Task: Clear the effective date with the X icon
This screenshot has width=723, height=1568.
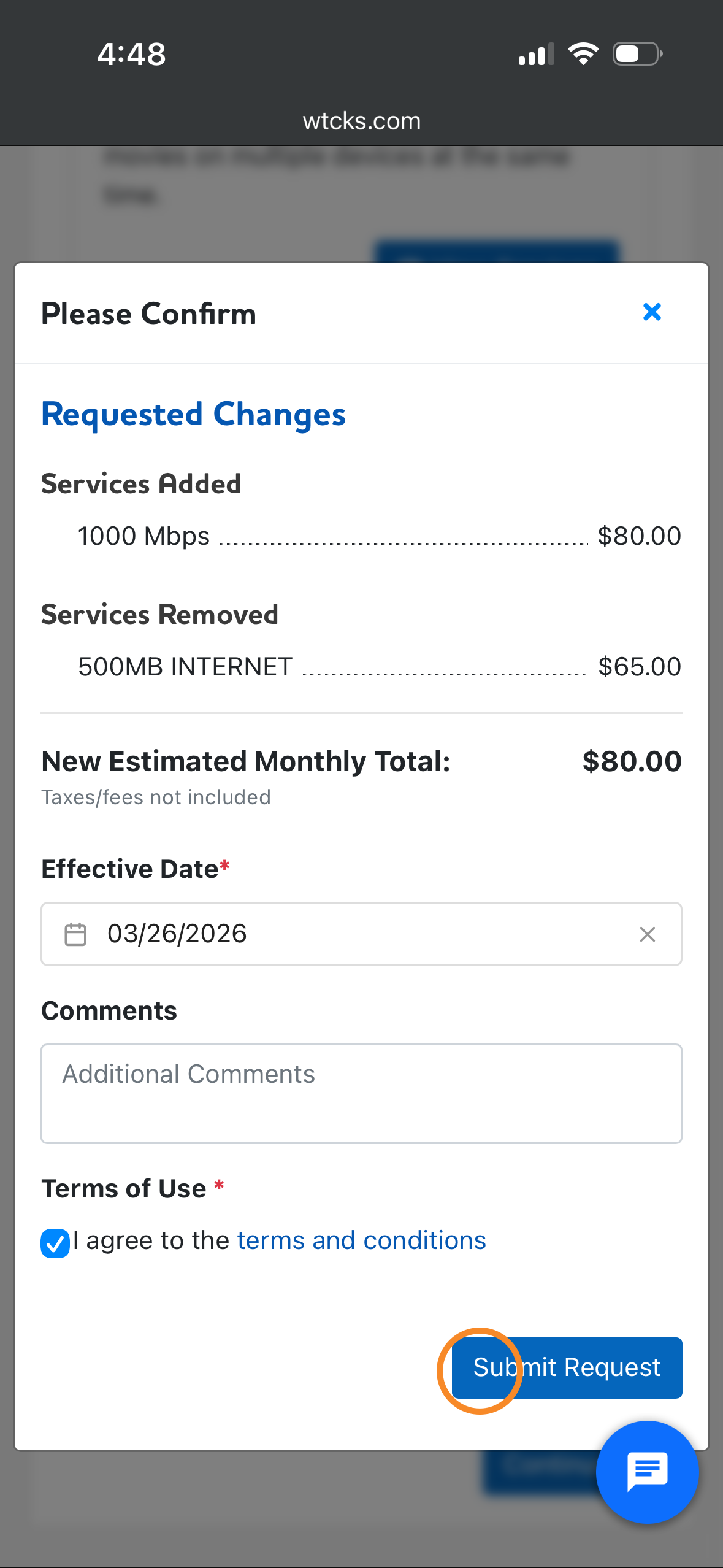Action: 647,934
